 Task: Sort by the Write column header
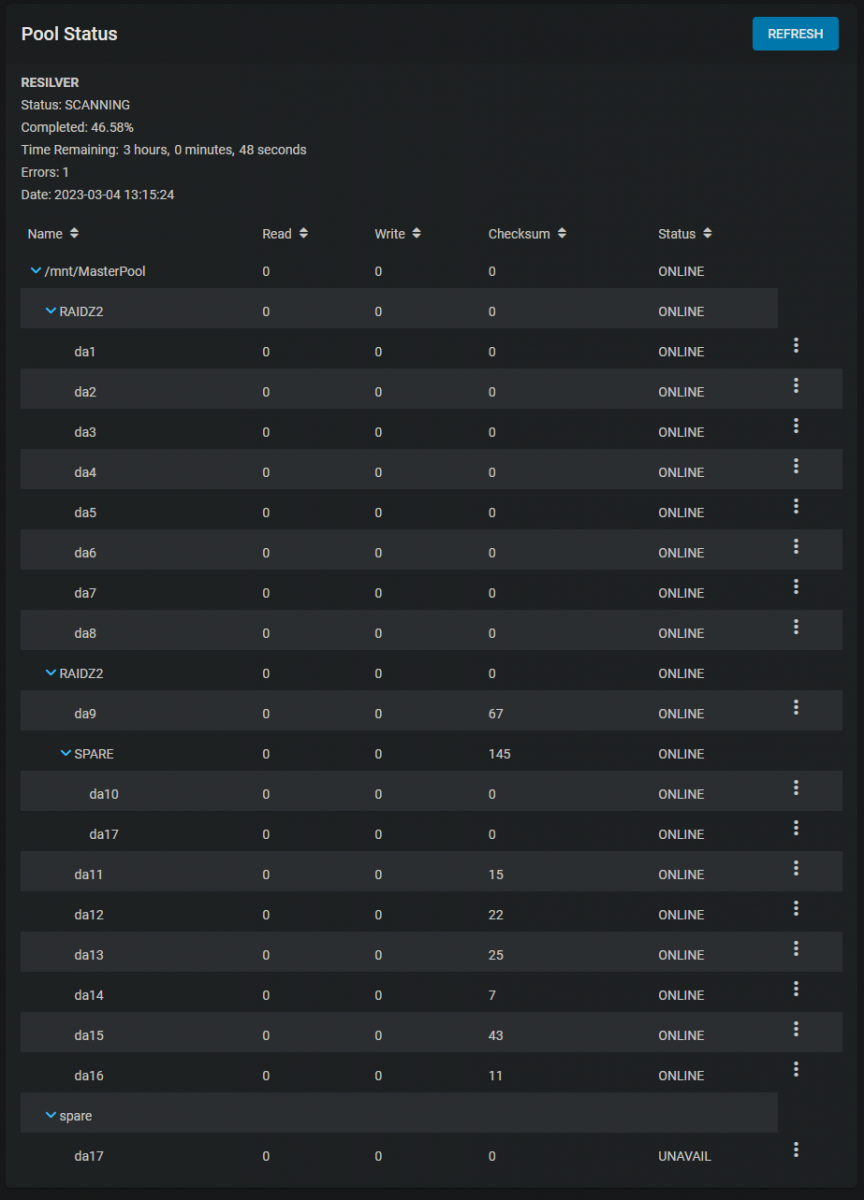coord(398,234)
